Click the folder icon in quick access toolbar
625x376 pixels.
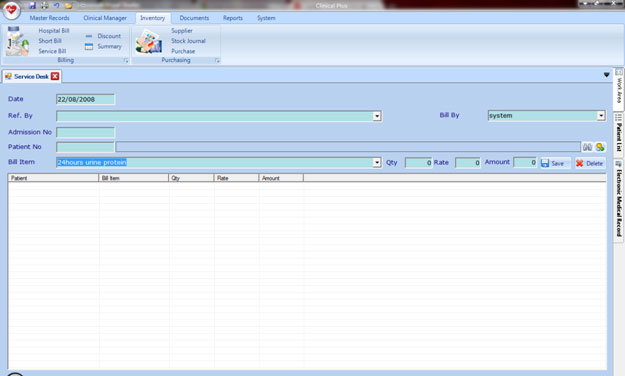(x=69, y=6)
